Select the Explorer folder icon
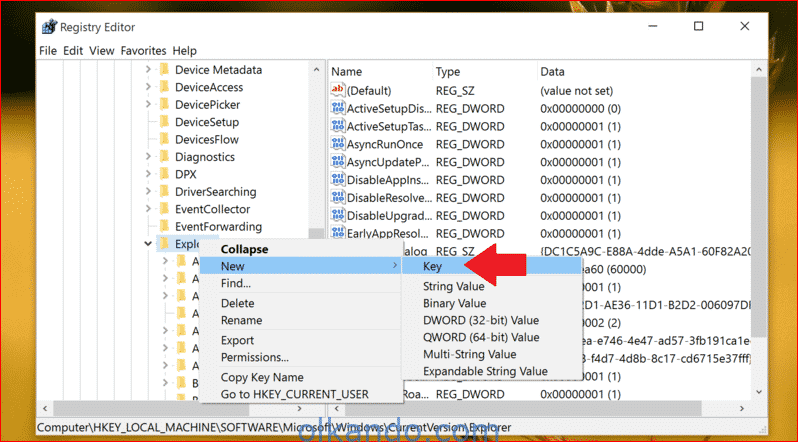798x442 pixels. point(164,243)
